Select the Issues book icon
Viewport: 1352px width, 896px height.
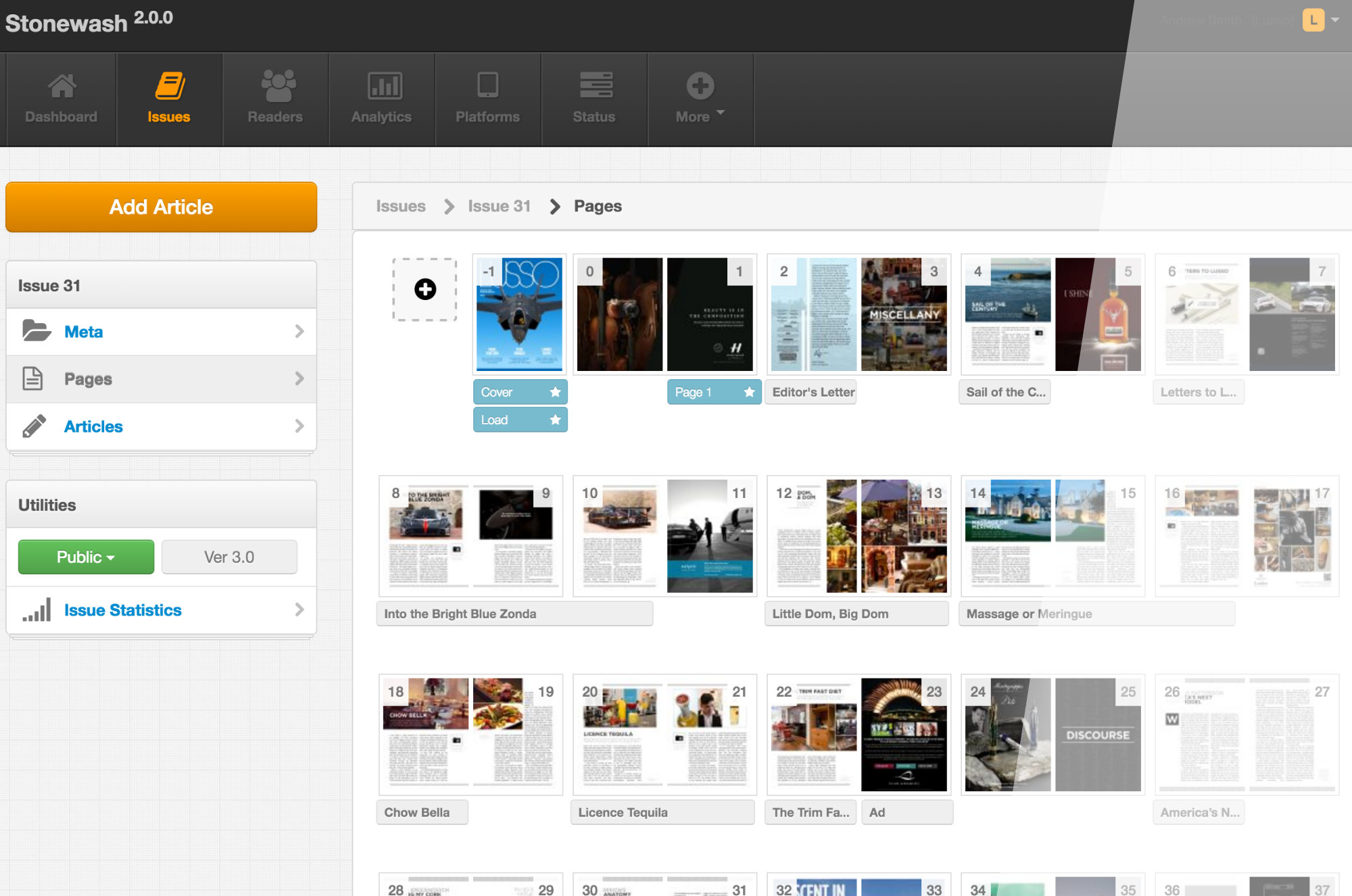169,86
